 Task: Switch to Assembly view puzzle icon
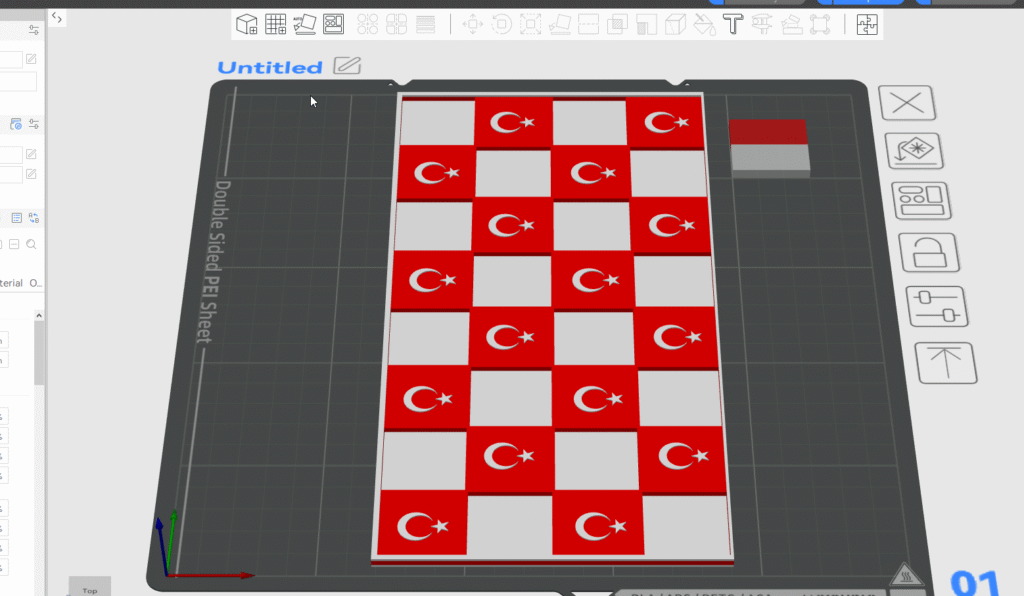coord(866,24)
